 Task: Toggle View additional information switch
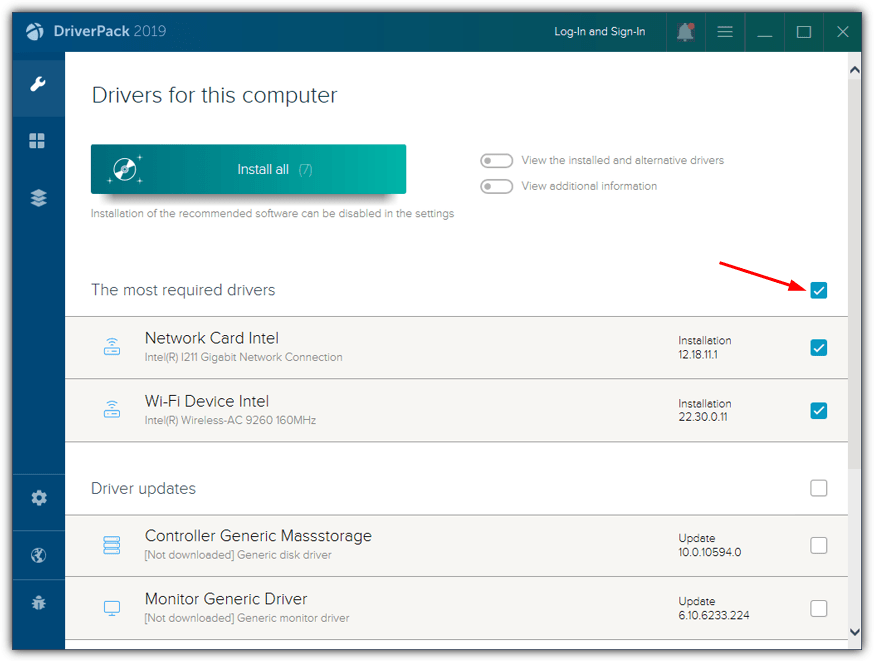coord(496,186)
